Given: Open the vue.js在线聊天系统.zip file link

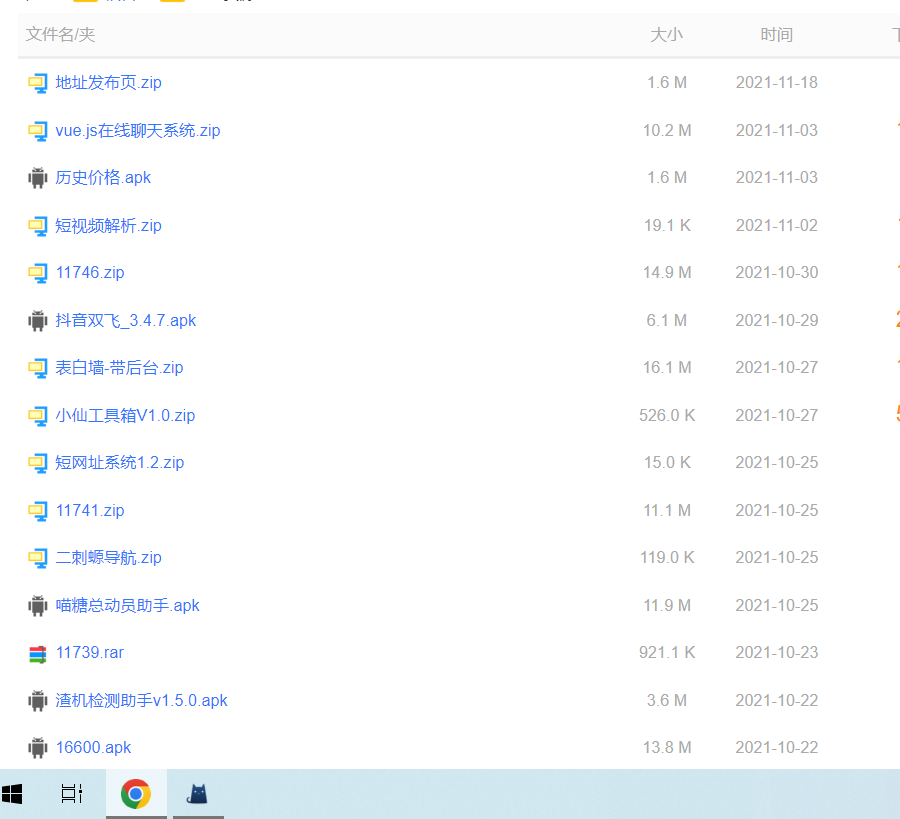Looking at the screenshot, I should click(x=138, y=130).
